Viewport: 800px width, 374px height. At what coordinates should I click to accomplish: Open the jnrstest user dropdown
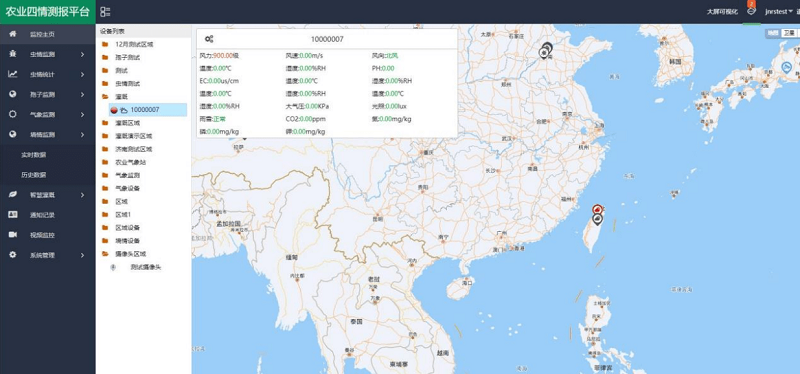[778, 12]
